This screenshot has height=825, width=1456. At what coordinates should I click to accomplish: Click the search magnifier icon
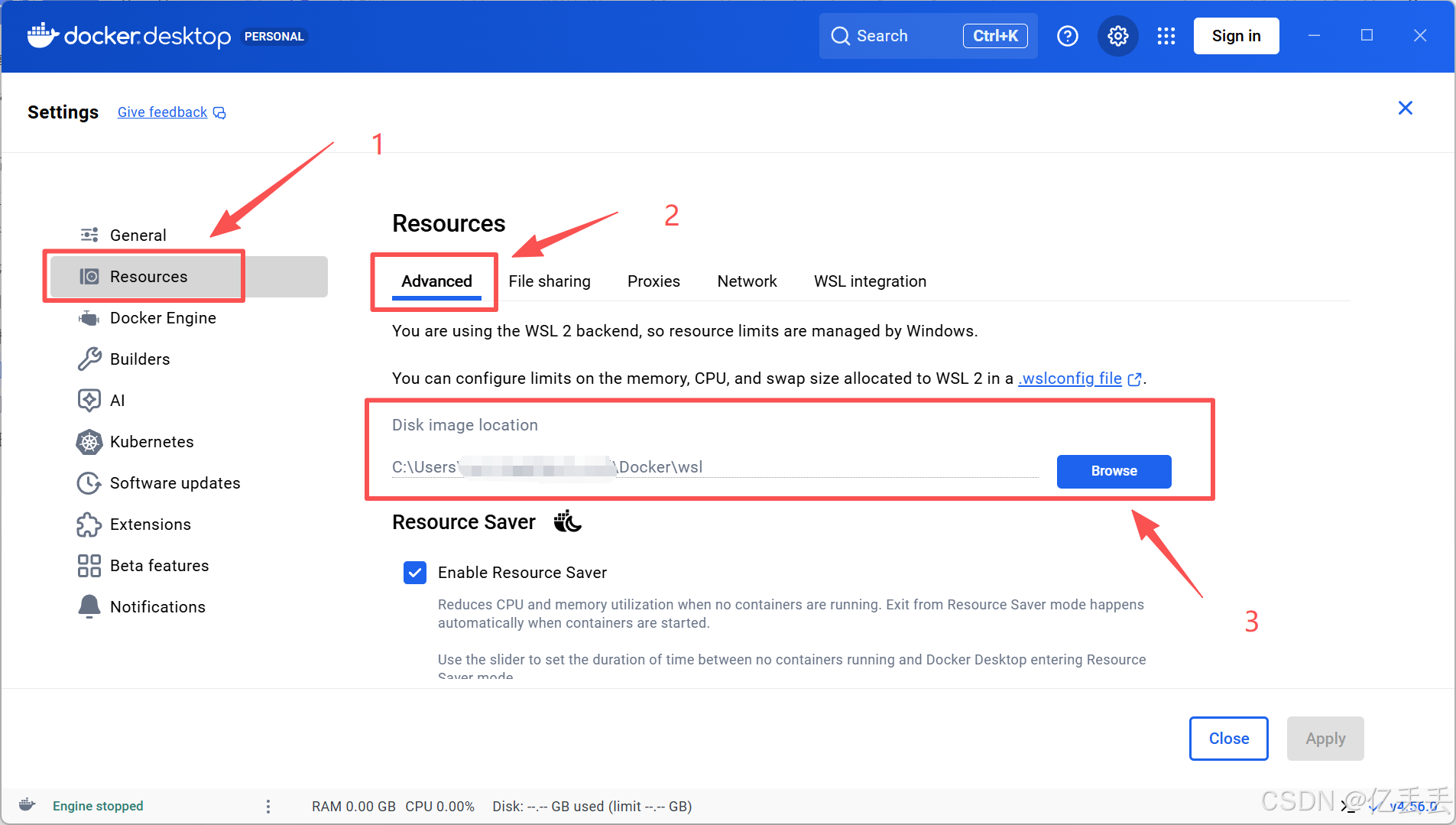pyautogui.click(x=840, y=36)
